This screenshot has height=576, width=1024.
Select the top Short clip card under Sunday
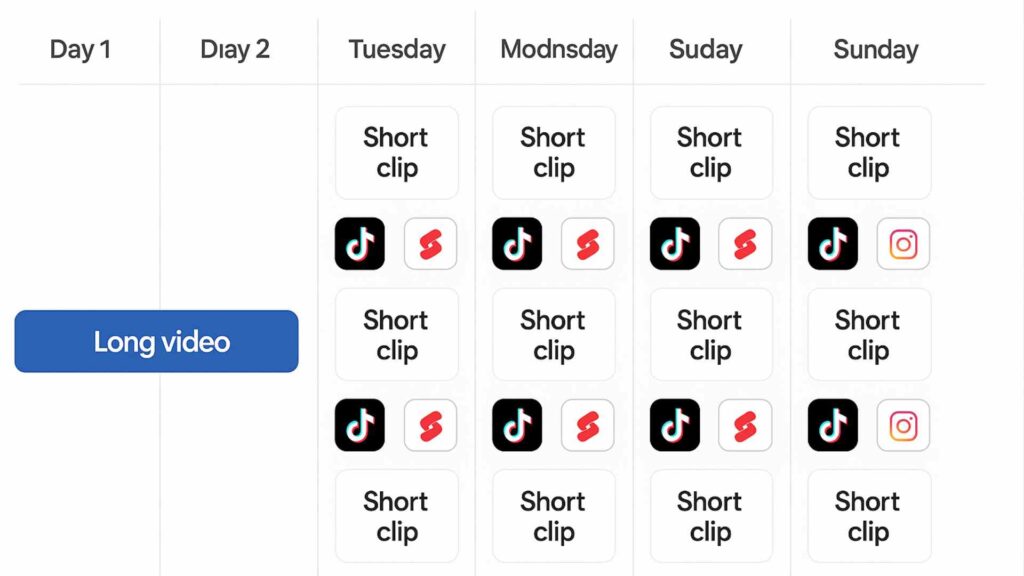pyautogui.click(x=869, y=153)
